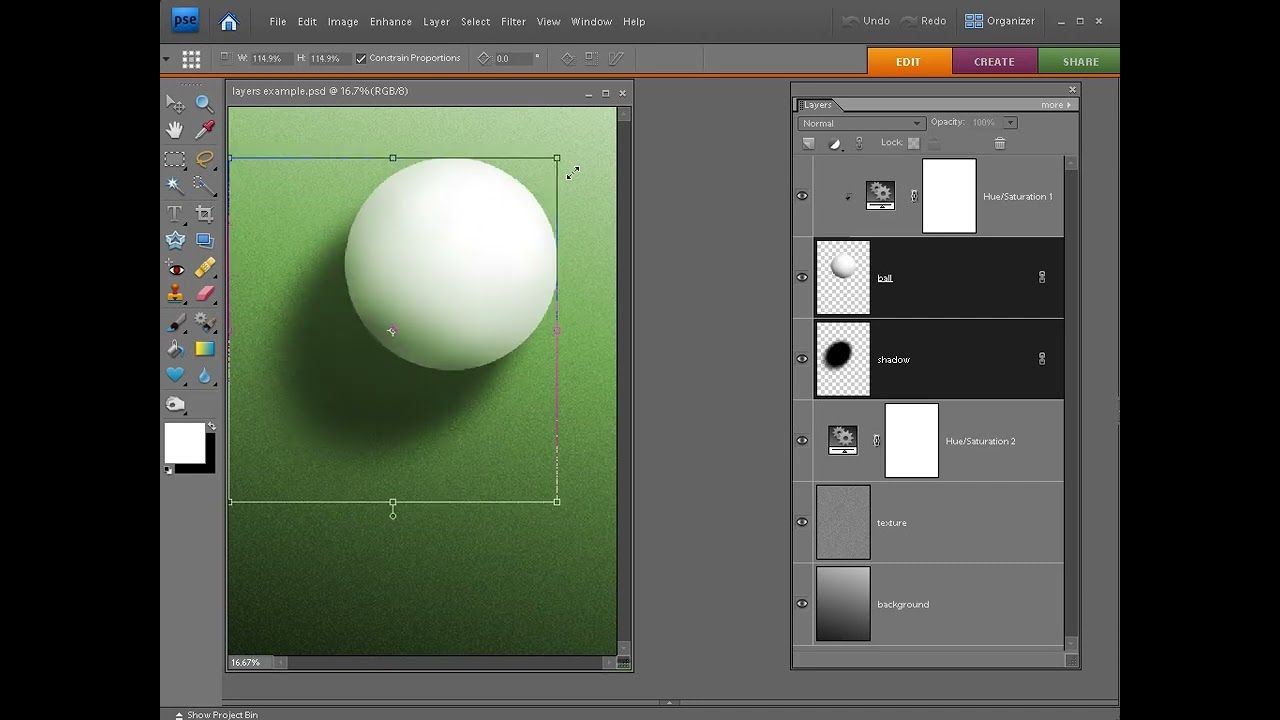Select the Move tool
This screenshot has width=1280, height=720.
175,104
